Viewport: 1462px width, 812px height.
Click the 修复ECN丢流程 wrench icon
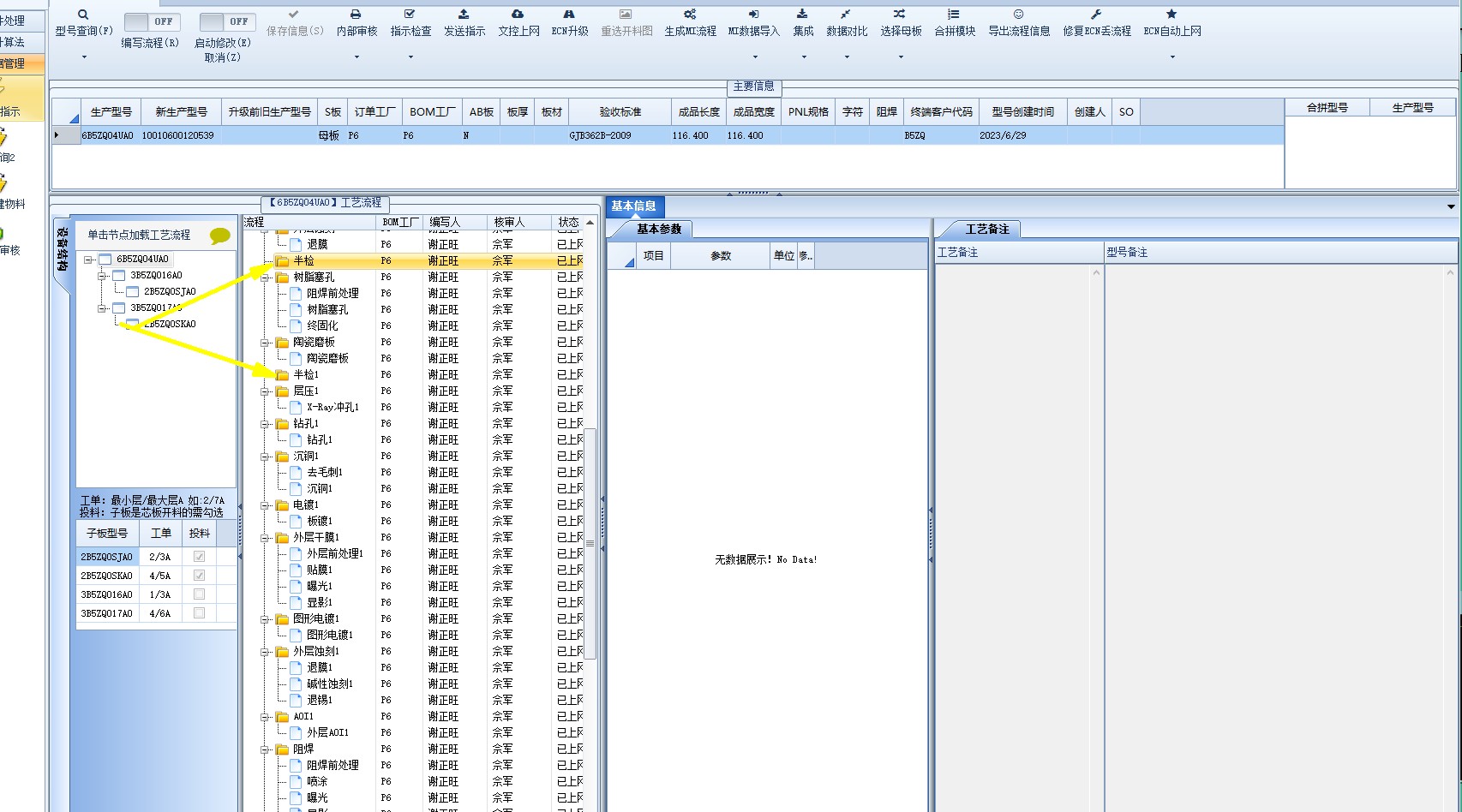(1096, 15)
